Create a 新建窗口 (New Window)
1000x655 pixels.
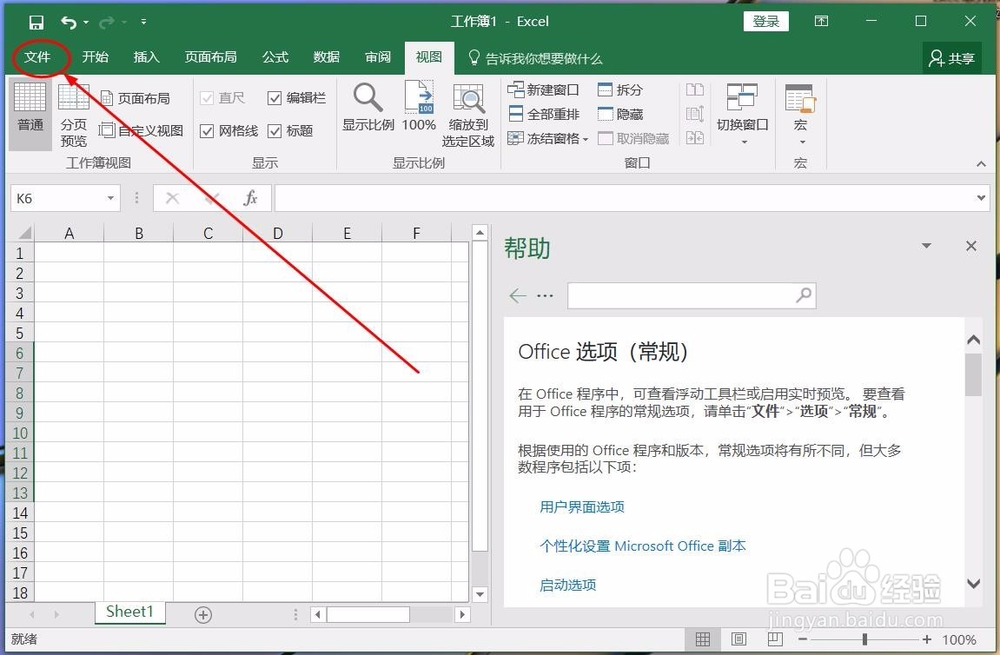point(543,89)
